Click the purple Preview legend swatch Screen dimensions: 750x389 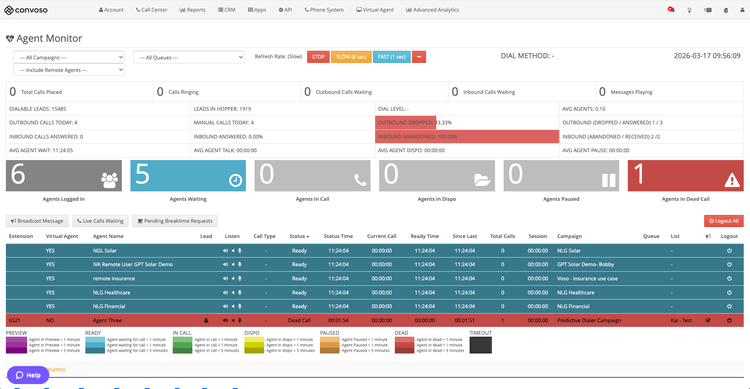pyautogui.click(x=16, y=345)
